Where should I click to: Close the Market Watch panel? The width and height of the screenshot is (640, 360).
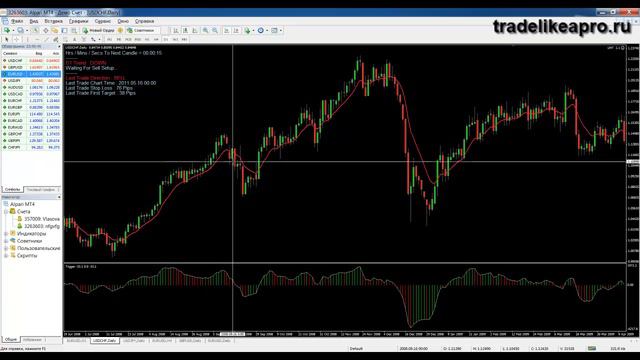[x=59, y=47]
